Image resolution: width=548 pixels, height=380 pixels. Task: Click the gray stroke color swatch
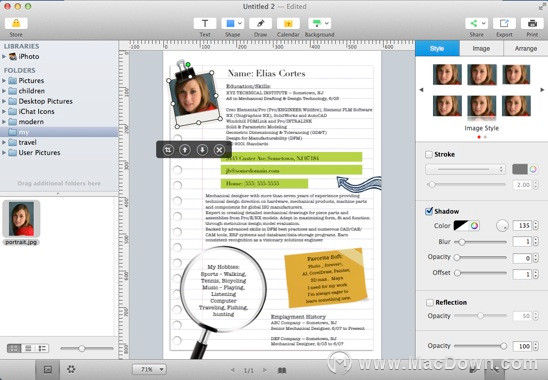tap(520, 169)
